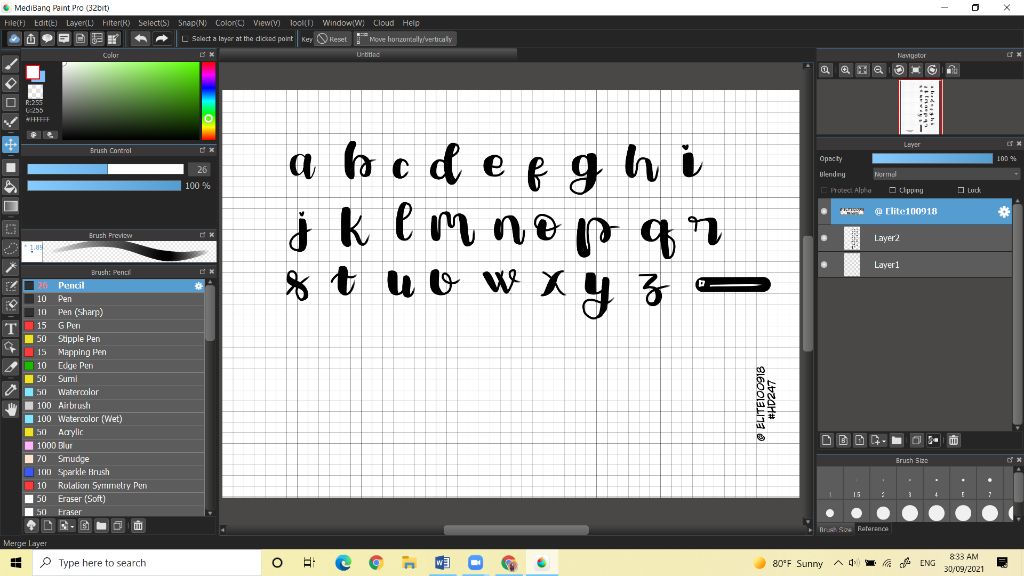Screen dimensions: 1024x576
Task: Open Microsoft Edge from the taskbar
Action: point(343,563)
